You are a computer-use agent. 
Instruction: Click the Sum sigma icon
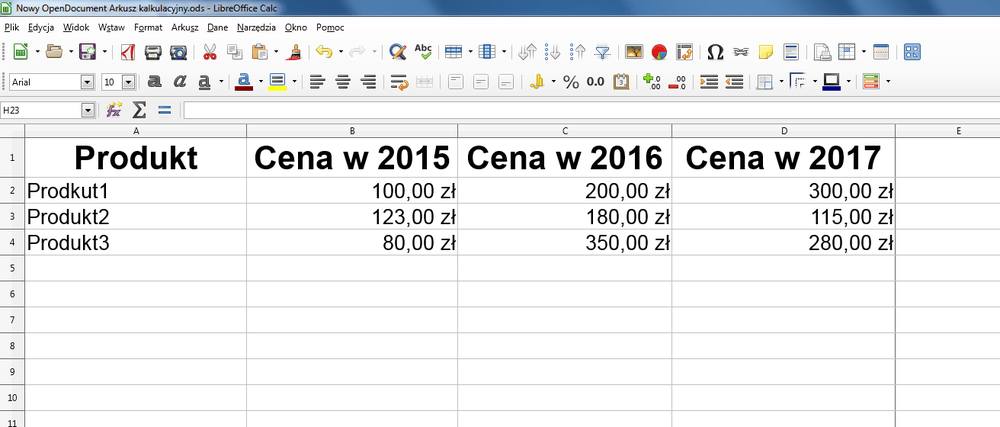(x=139, y=110)
